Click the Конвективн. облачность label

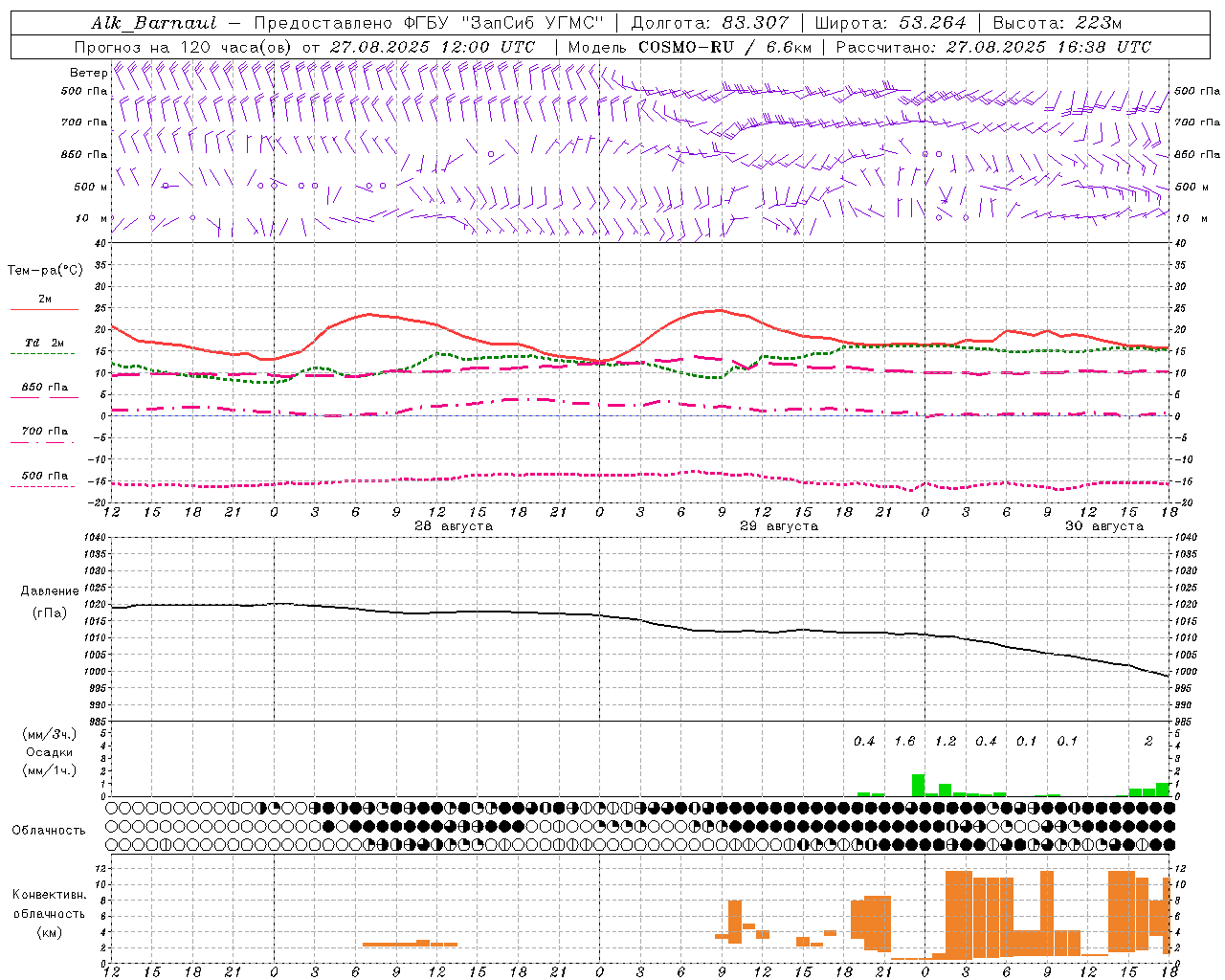click(49, 904)
